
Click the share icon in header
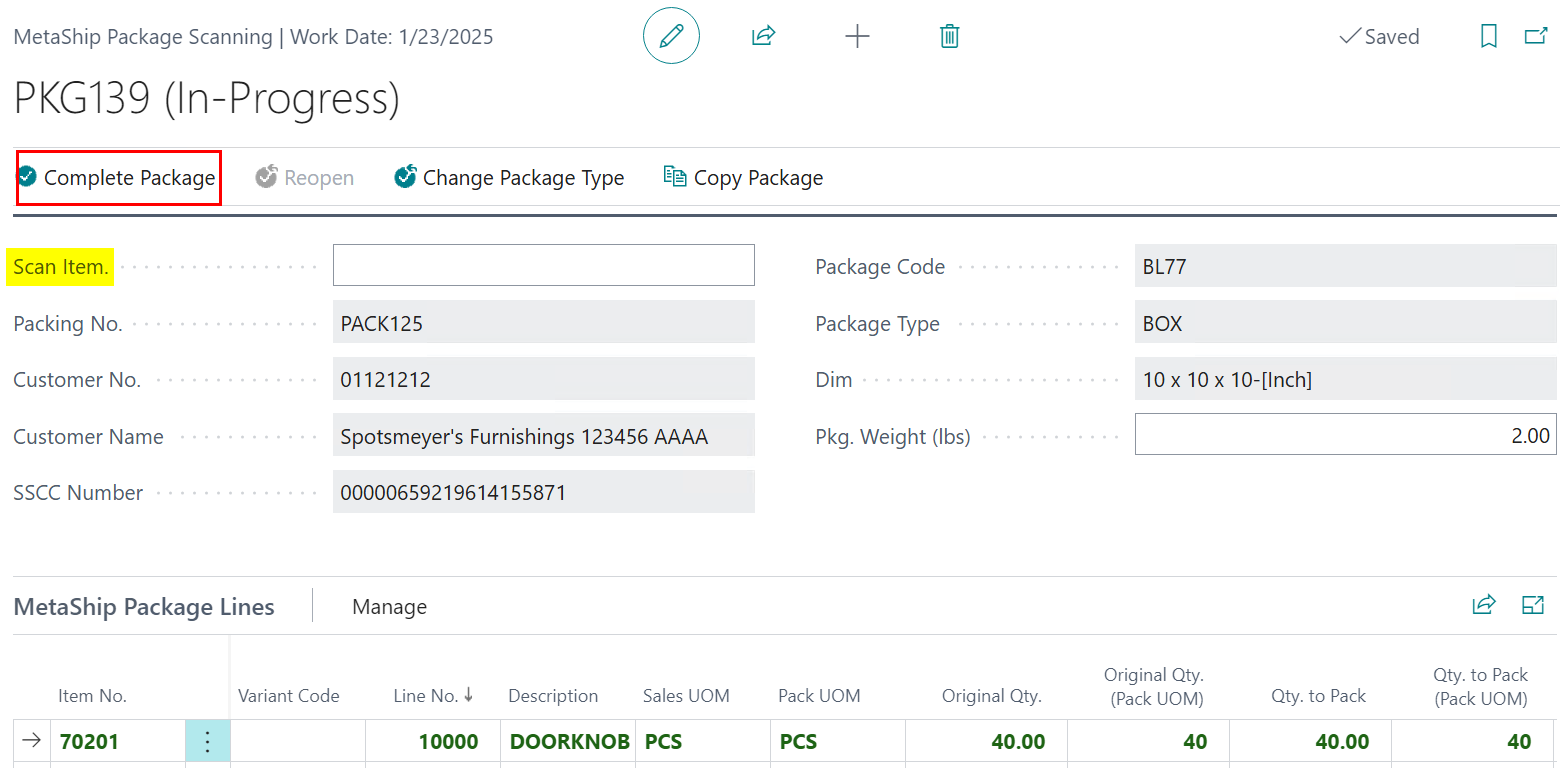(x=764, y=36)
